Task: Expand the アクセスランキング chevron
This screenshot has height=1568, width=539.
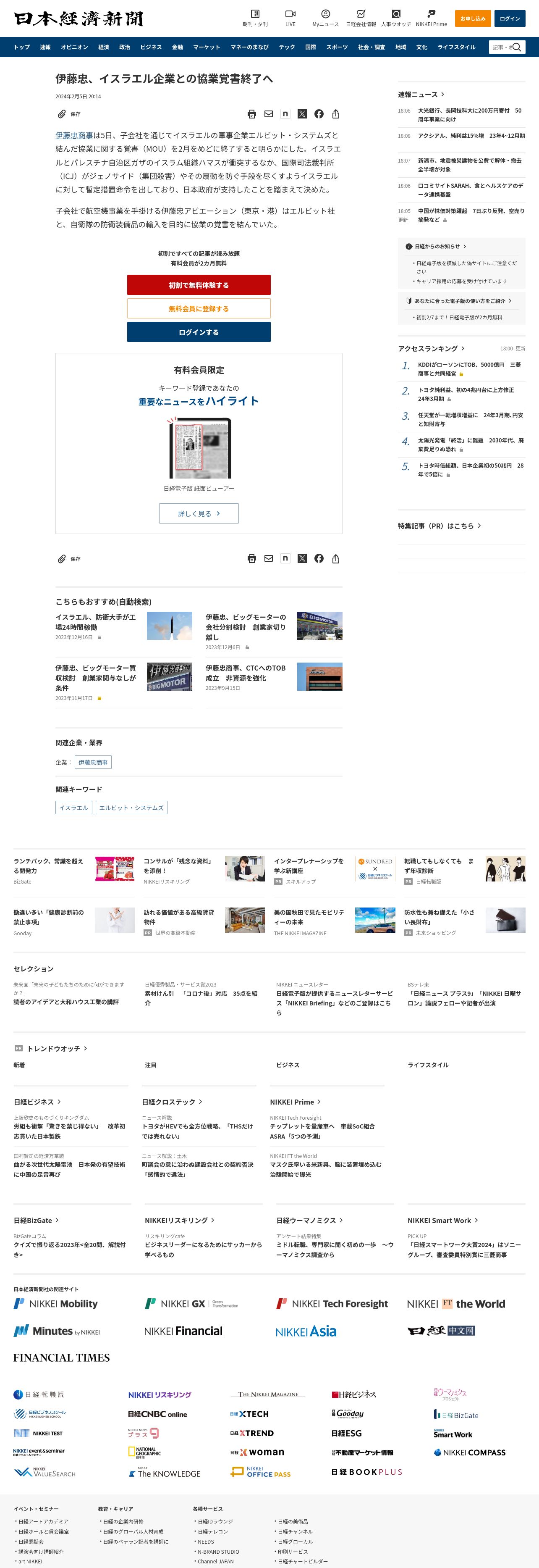Action: tap(463, 348)
